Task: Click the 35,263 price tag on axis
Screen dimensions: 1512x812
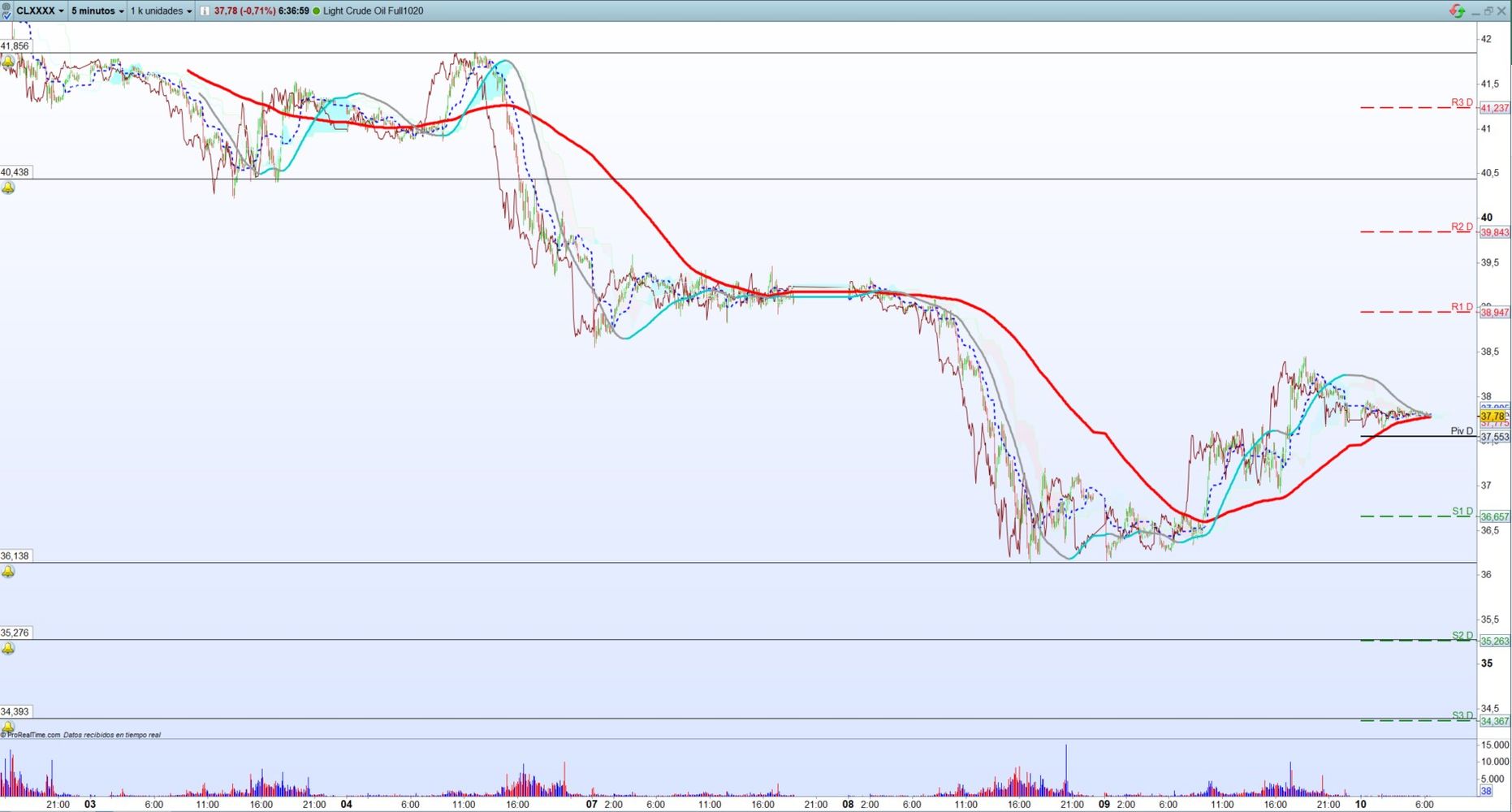Action: click(x=1495, y=641)
